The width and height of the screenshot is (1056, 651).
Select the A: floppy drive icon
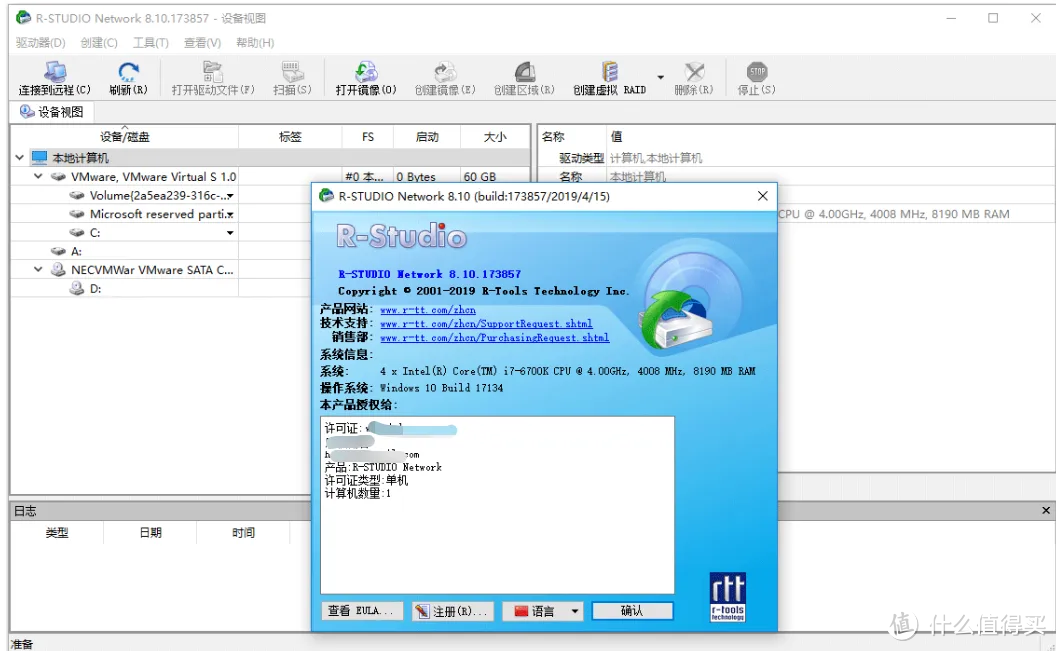58,251
